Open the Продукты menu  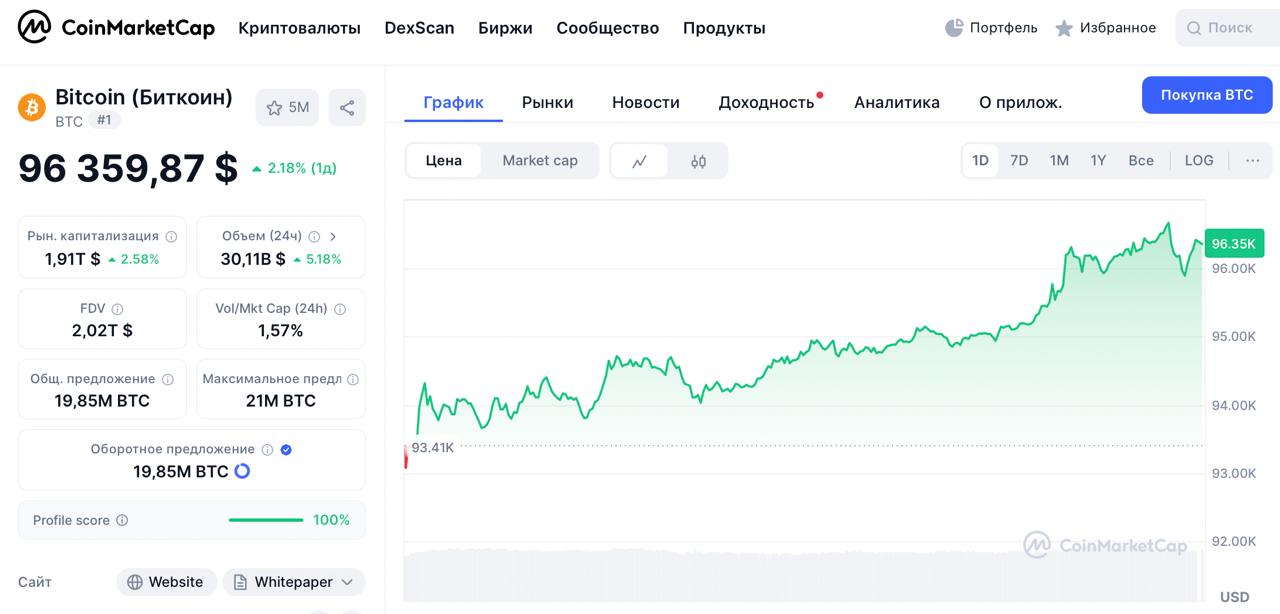[724, 28]
